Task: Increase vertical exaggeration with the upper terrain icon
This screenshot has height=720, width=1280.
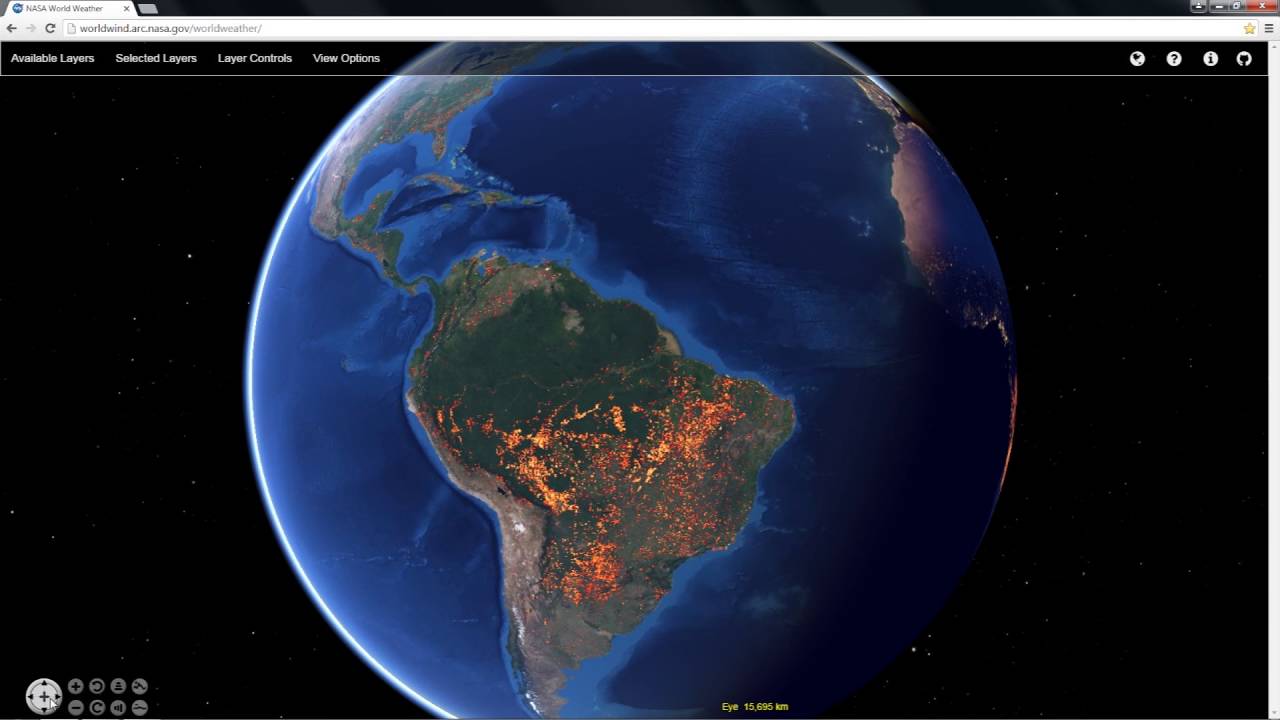Action: 140,686
